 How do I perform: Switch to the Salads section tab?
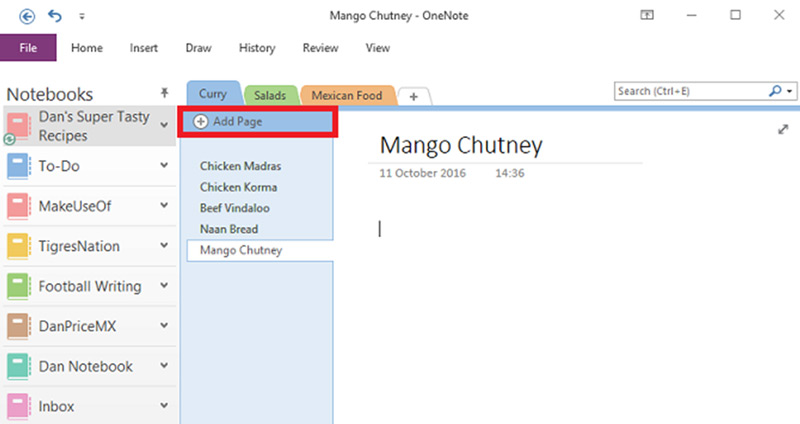[269, 96]
